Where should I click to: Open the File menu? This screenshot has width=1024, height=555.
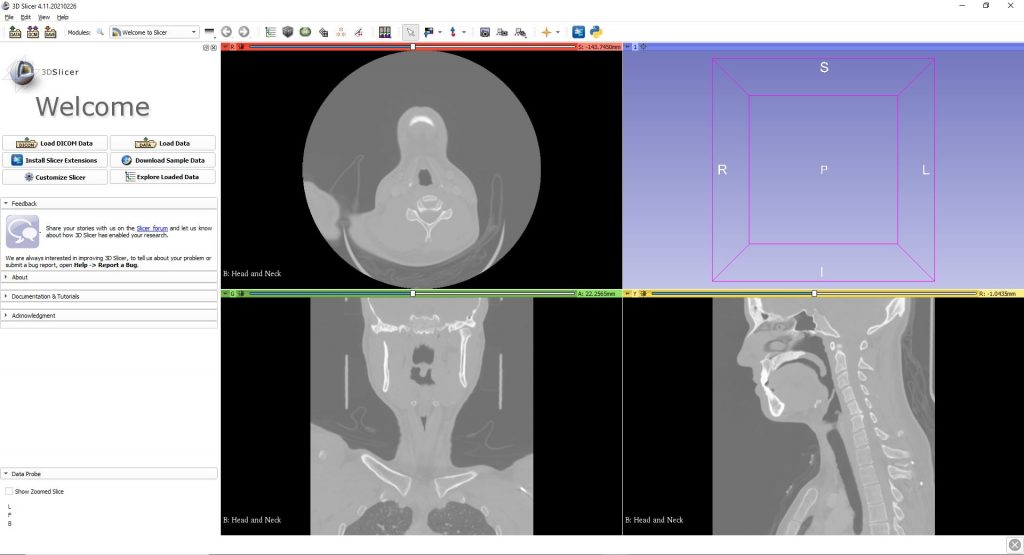[9, 18]
